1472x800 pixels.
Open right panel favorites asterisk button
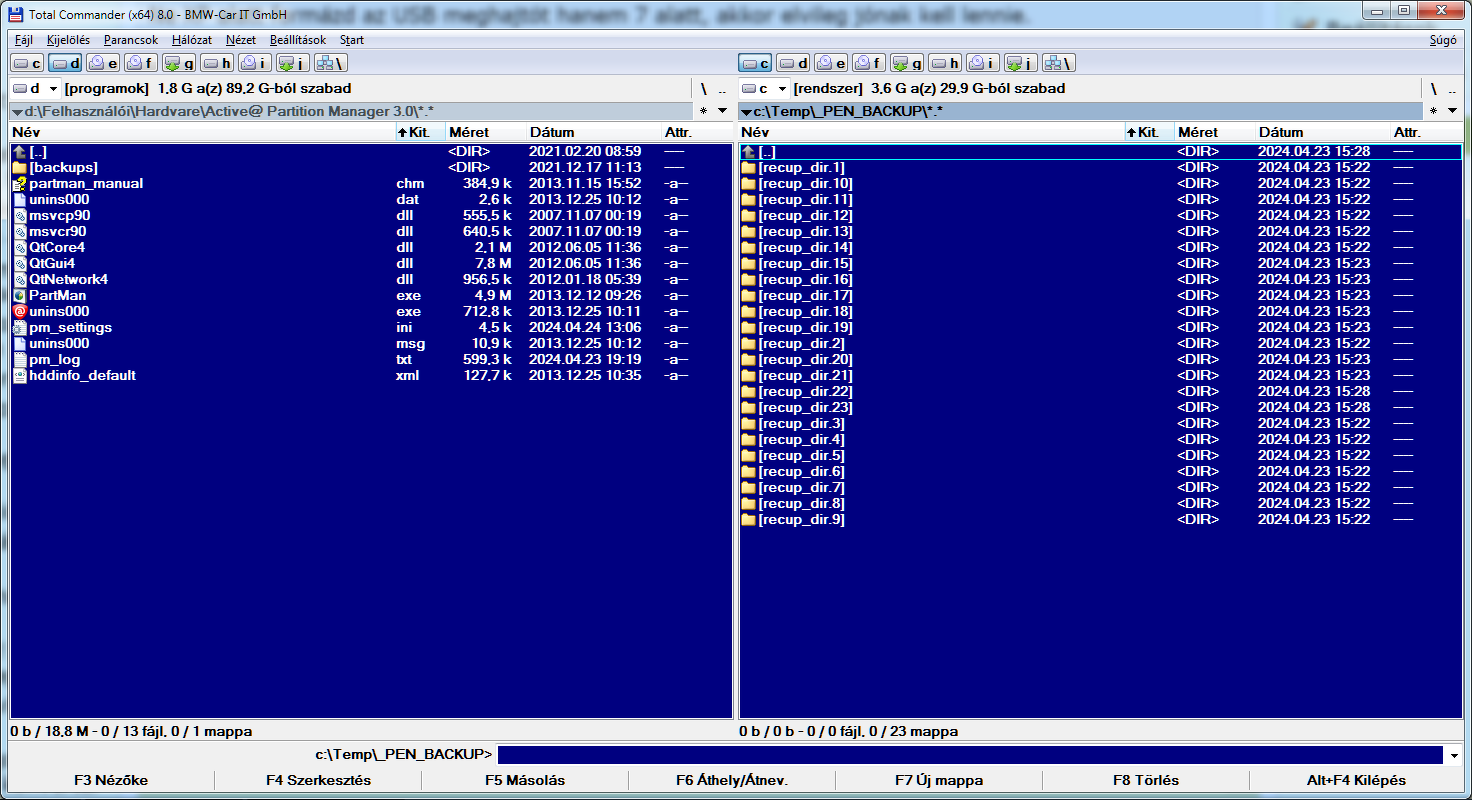(1432, 111)
